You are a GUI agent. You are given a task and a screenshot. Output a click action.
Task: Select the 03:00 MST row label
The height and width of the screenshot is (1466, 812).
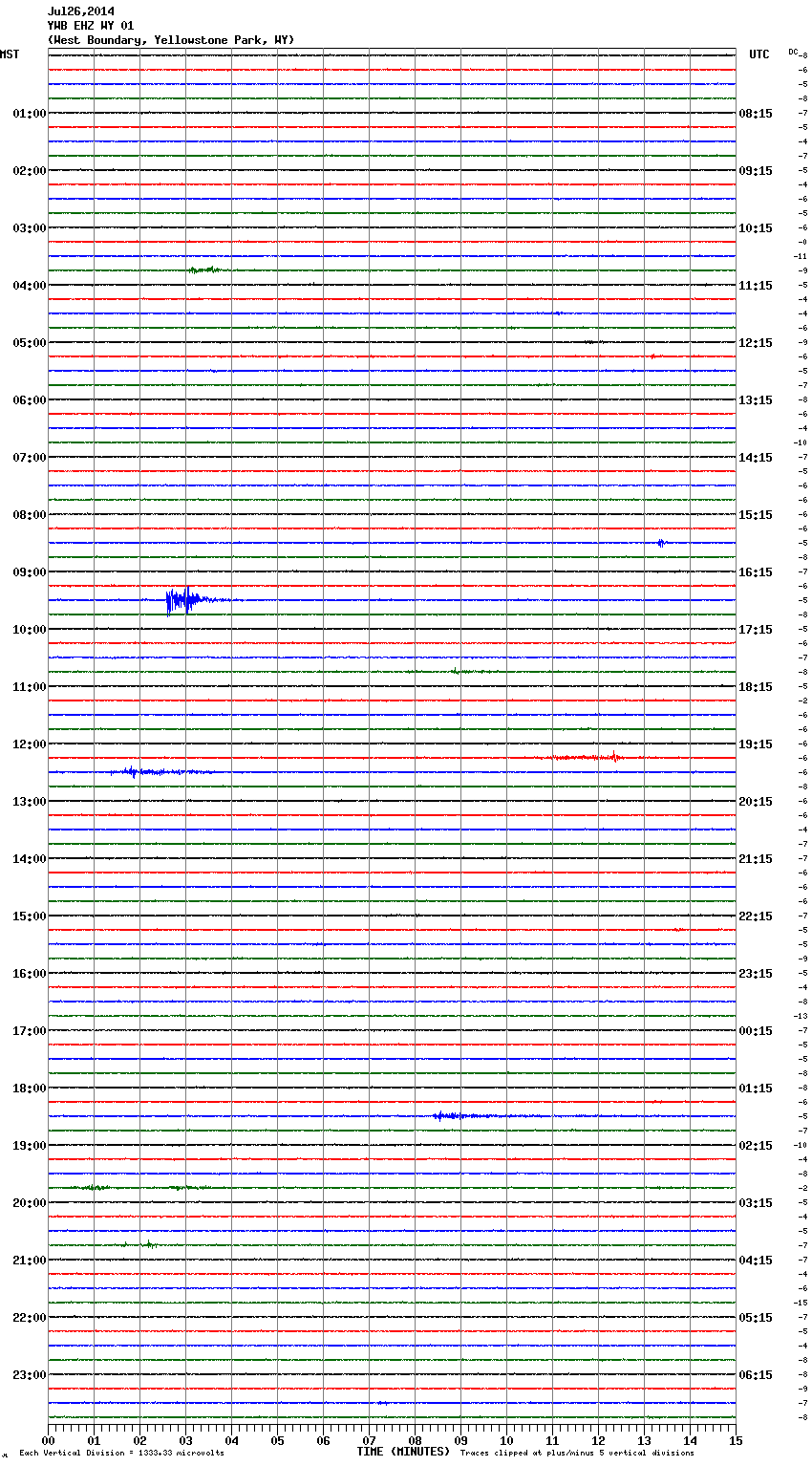(x=30, y=228)
